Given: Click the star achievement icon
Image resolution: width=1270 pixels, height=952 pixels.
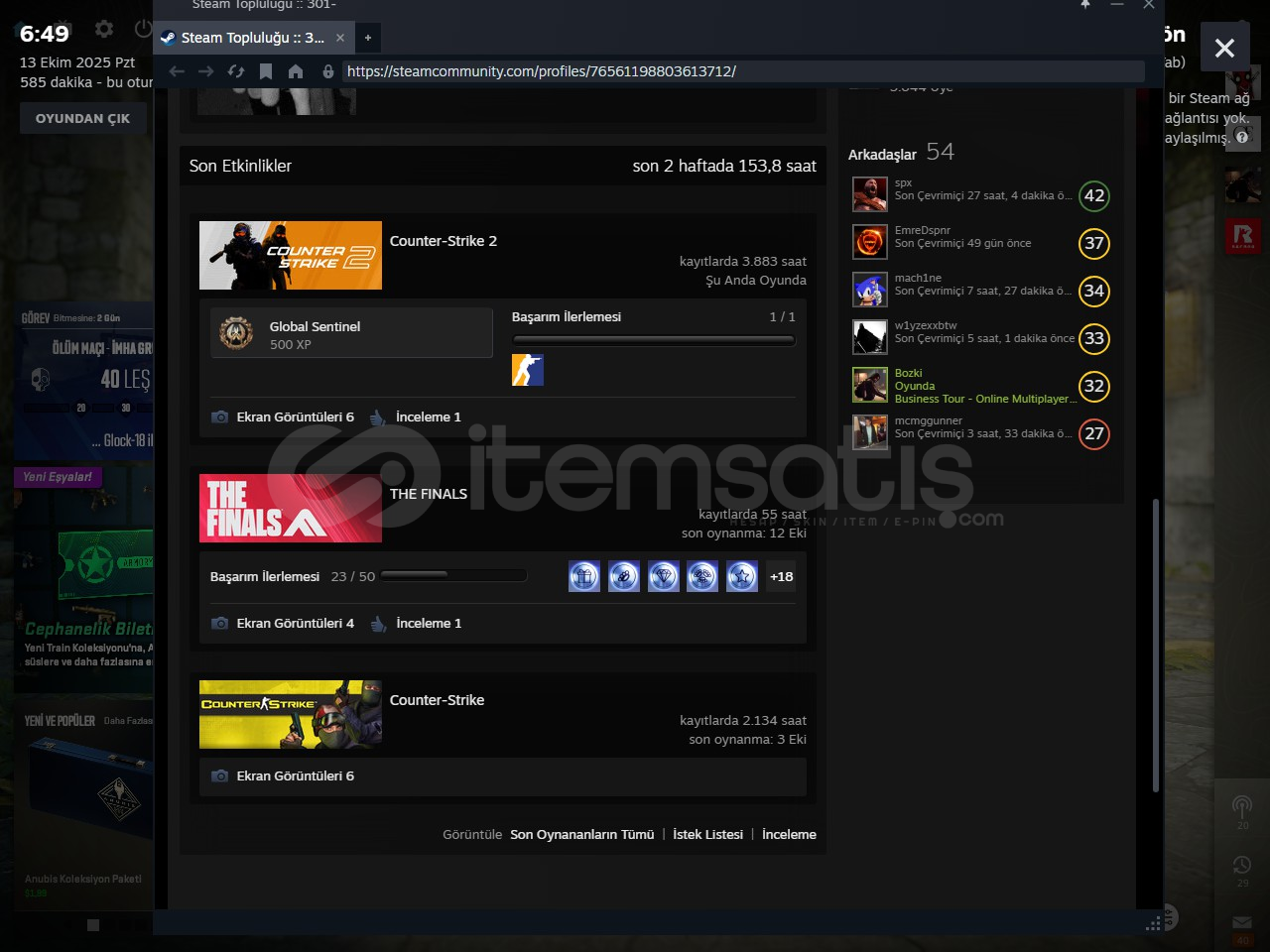Looking at the screenshot, I should point(741,576).
